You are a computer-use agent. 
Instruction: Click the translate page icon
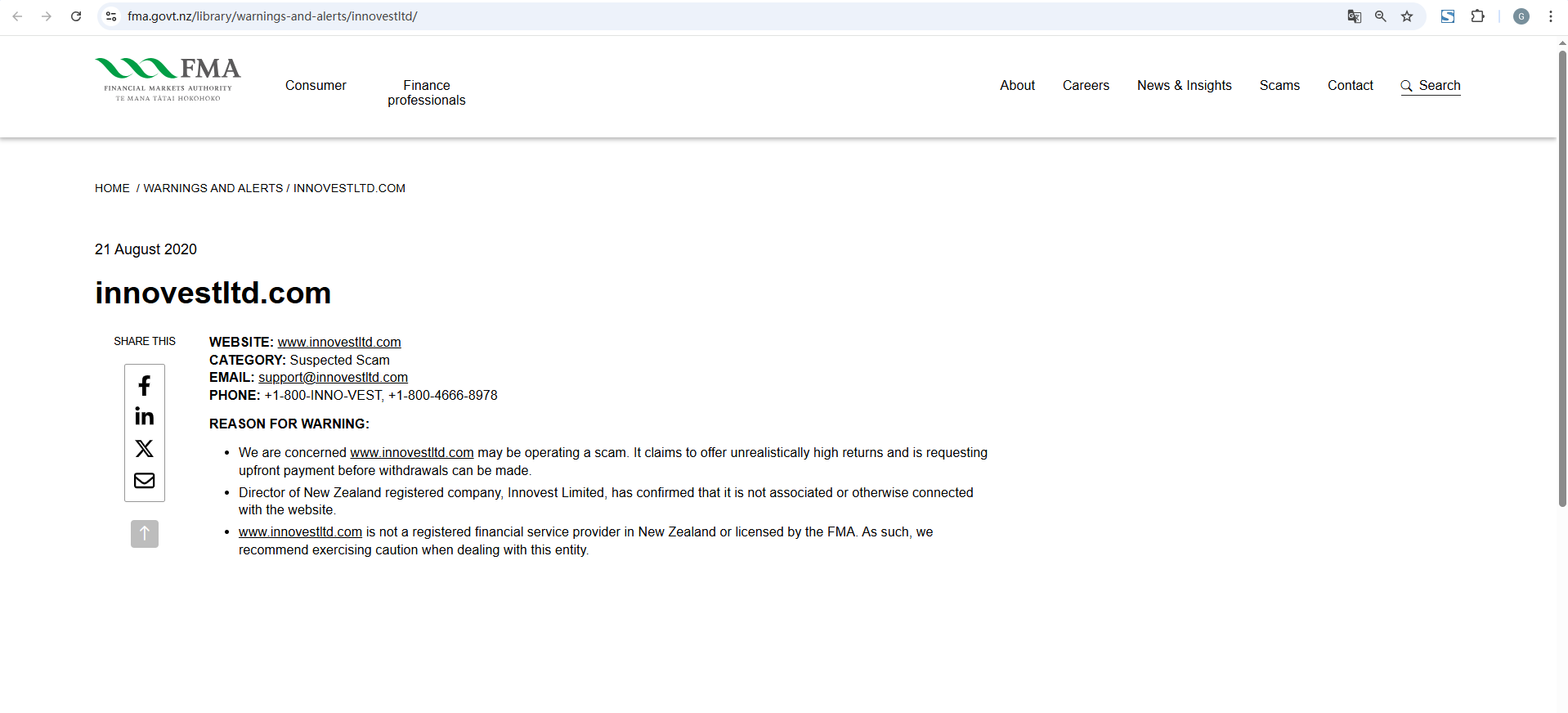pyautogui.click(x=1355, y=16)
